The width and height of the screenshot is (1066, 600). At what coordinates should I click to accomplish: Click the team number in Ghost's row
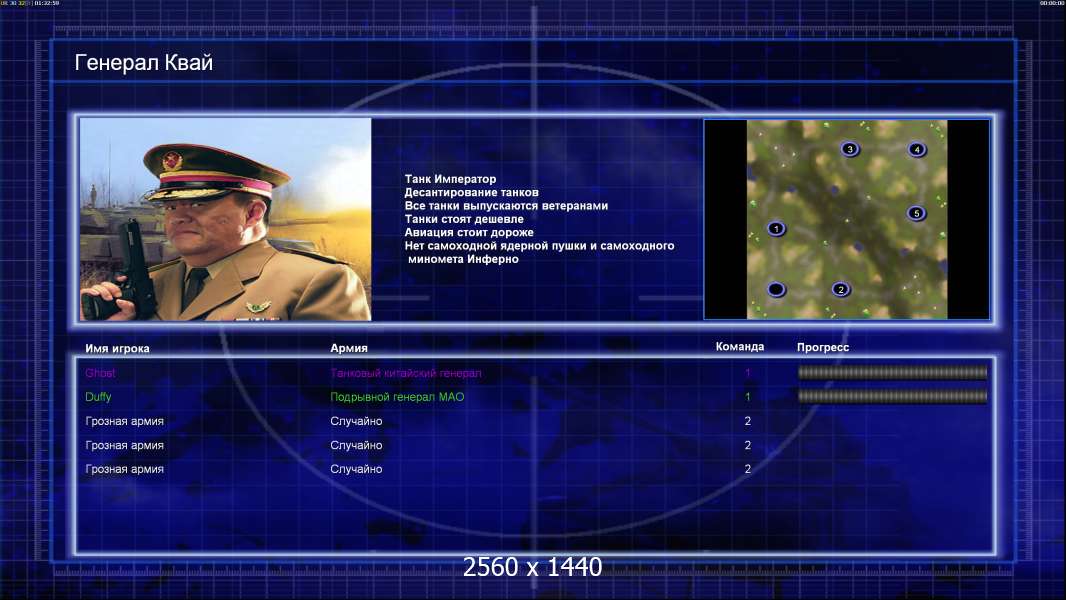pos(748,373)
